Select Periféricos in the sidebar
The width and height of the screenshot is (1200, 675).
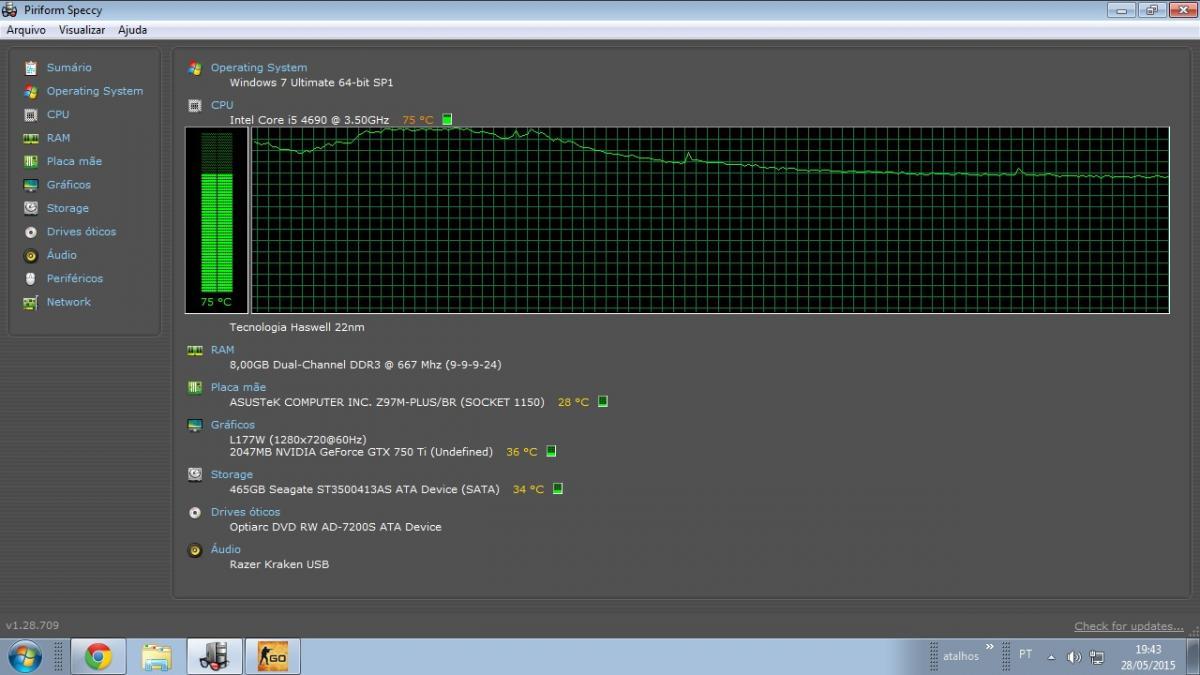75,278
